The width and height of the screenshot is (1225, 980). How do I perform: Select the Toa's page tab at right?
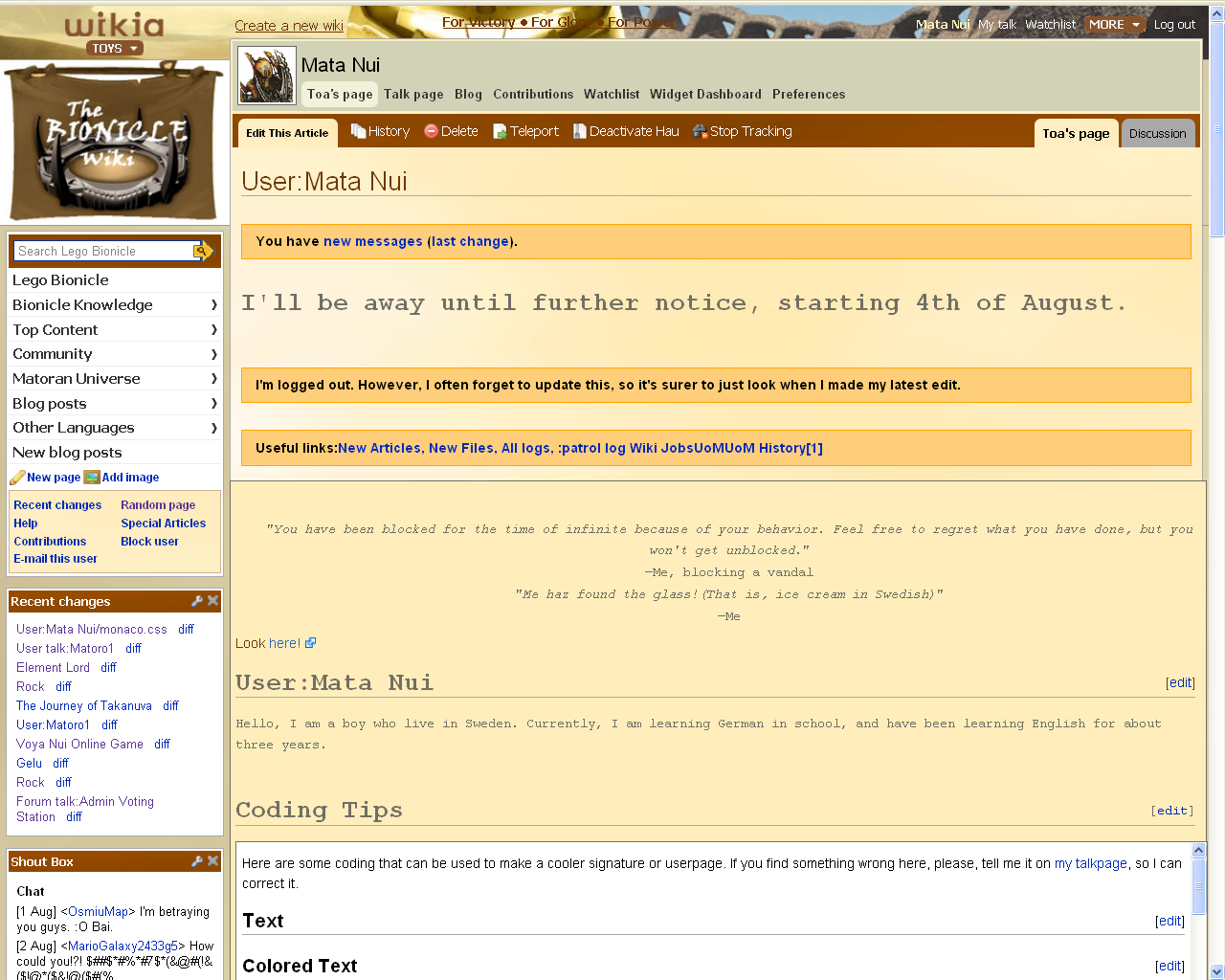coord(1076,134)
